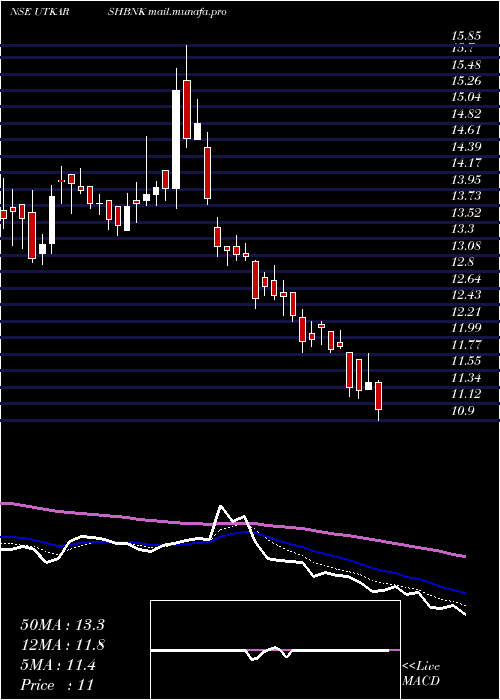
Task: Click the 14.17 price axis label
Action: click(466, 163)
